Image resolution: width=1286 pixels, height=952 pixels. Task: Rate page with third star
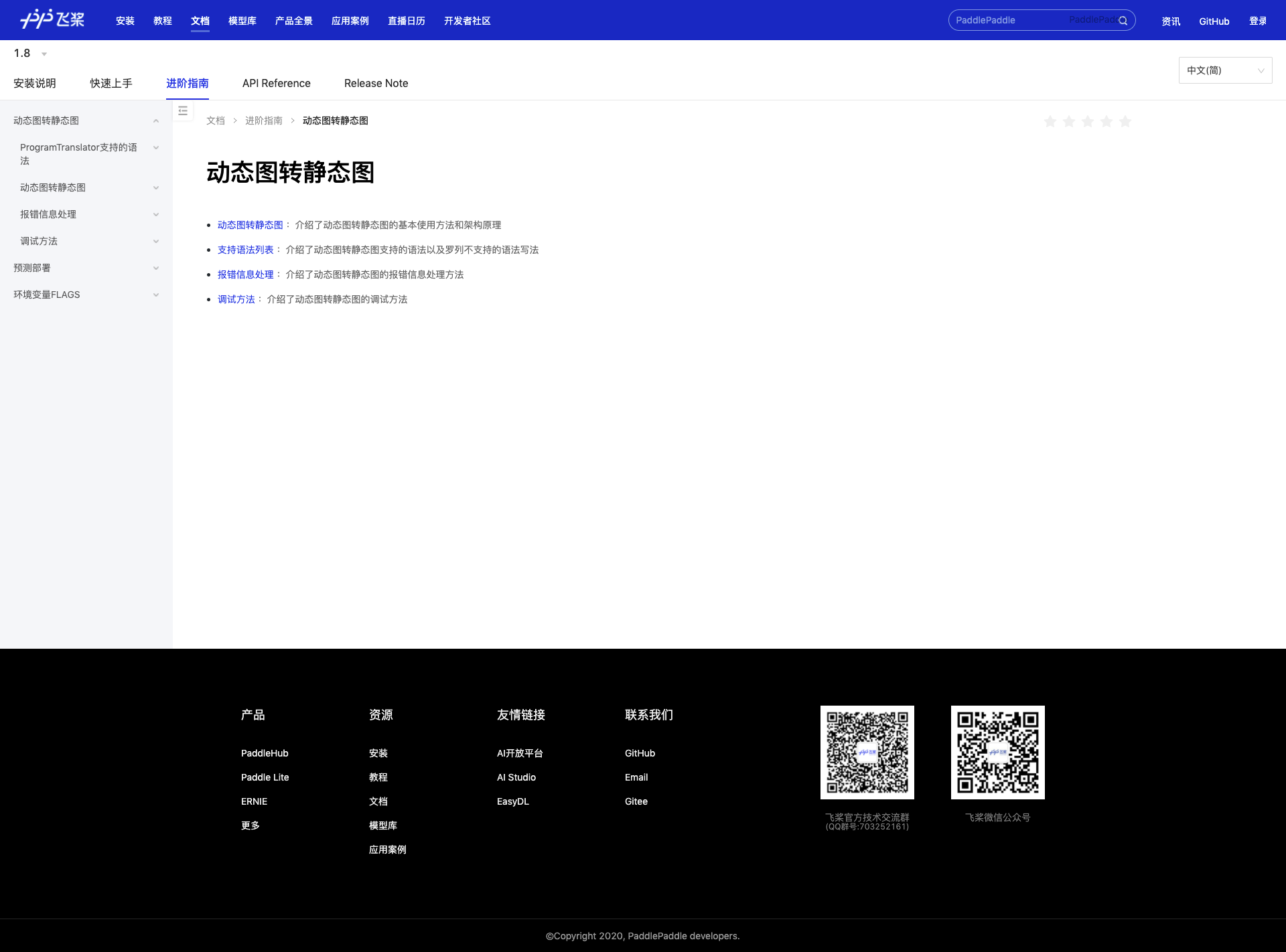(1088, 121)
